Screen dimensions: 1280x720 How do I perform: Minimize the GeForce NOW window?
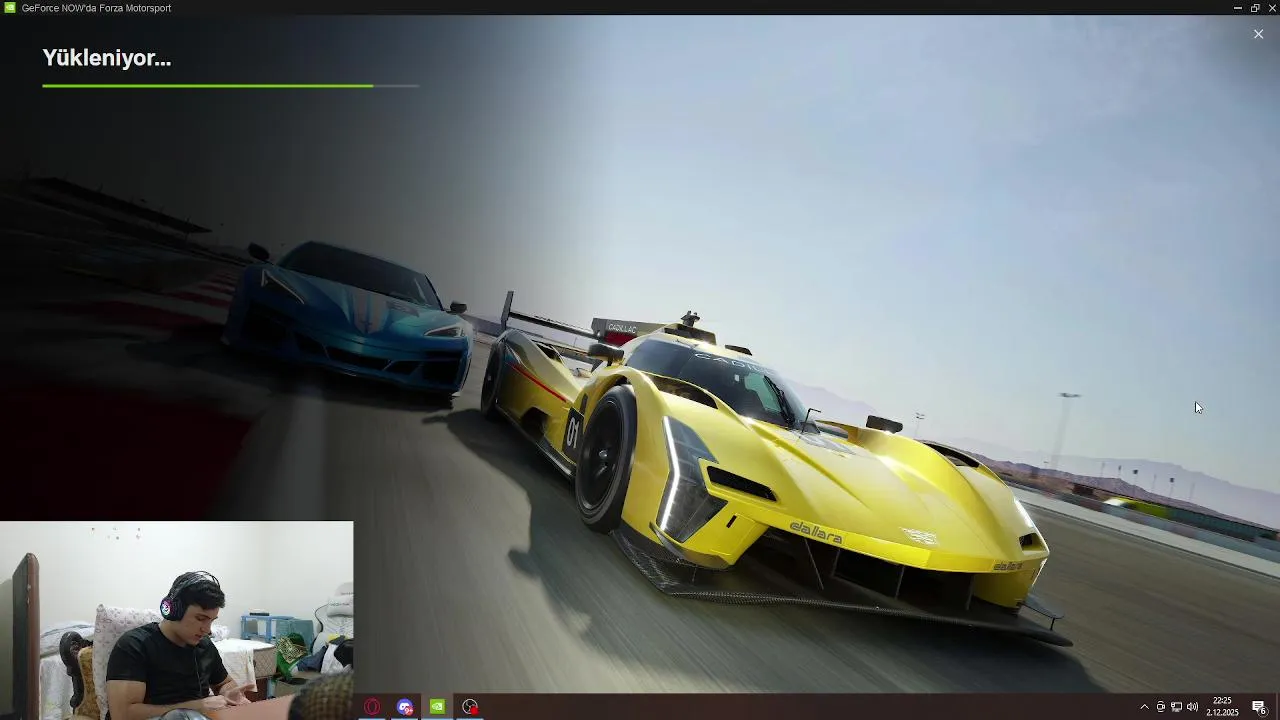coord(1238,8)
